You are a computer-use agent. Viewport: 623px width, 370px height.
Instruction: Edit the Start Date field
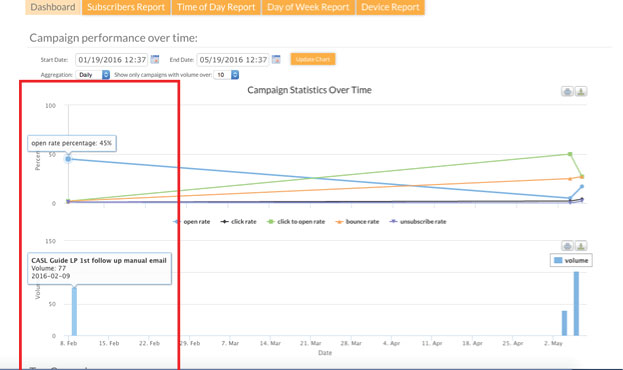pyautogui.click(x=112, y=60)
